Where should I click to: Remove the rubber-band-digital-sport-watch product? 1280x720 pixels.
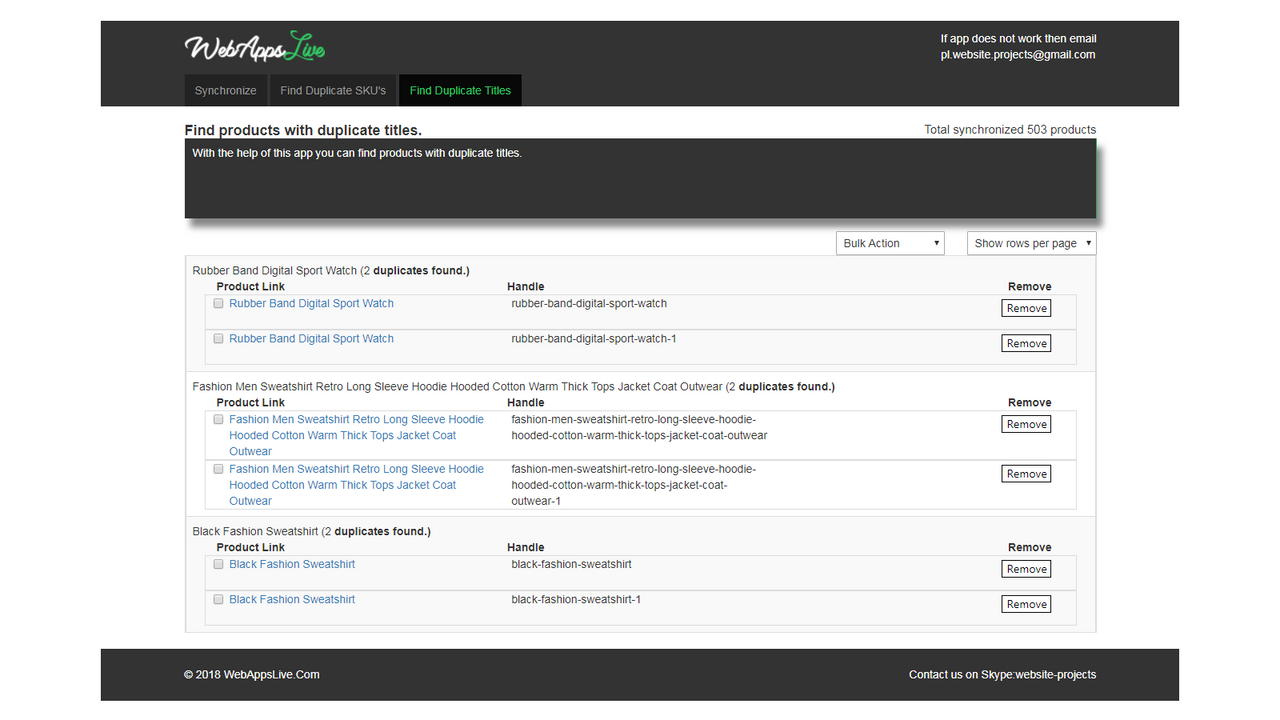pyautogui.click(x=1026, y=308)
